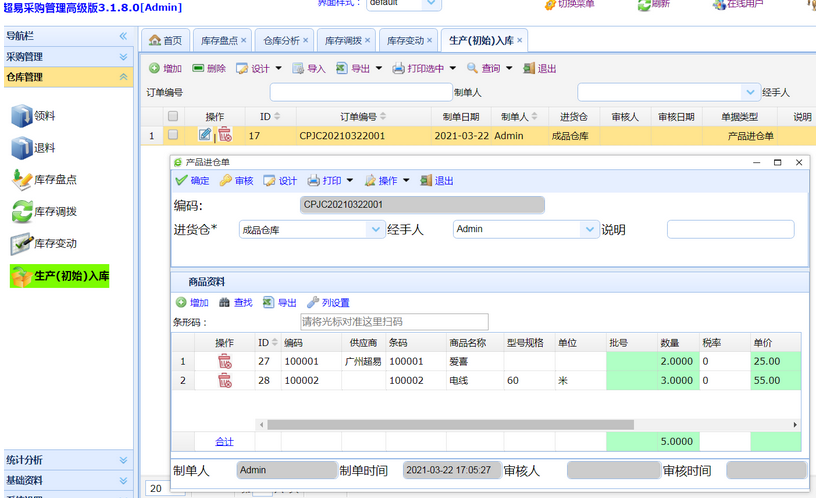Sort by the ID column header
This screenshot has height=498, width=816.
270,116
